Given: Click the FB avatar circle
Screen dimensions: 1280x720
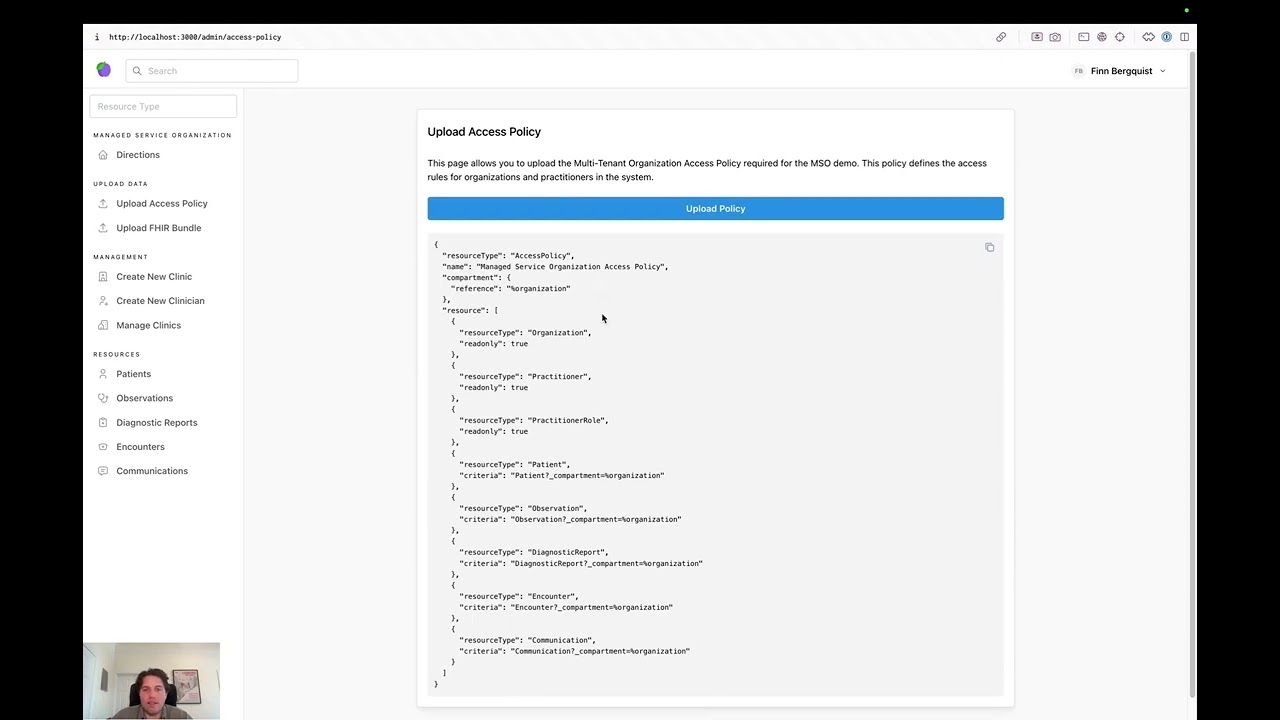Looking at the screenshot, I should [1078, 71].
